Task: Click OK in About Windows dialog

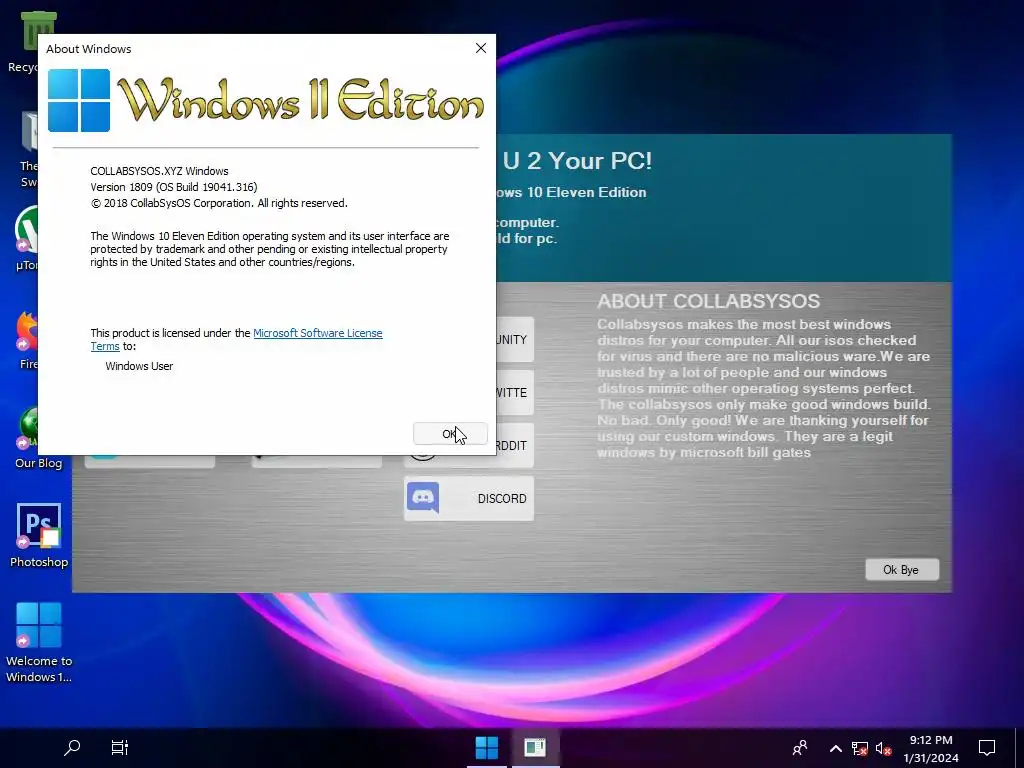Action: (450, 434)
